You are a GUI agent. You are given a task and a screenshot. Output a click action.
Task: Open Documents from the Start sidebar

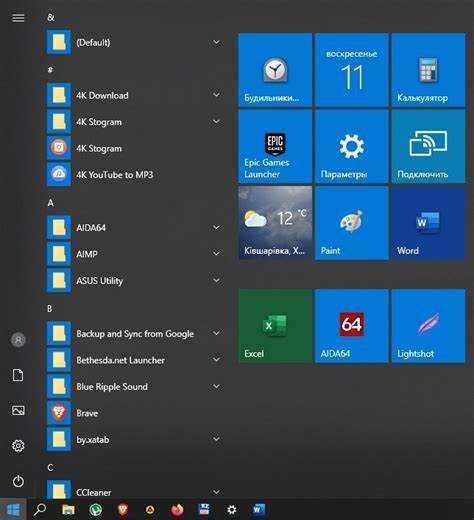click(x=18, y=375)
